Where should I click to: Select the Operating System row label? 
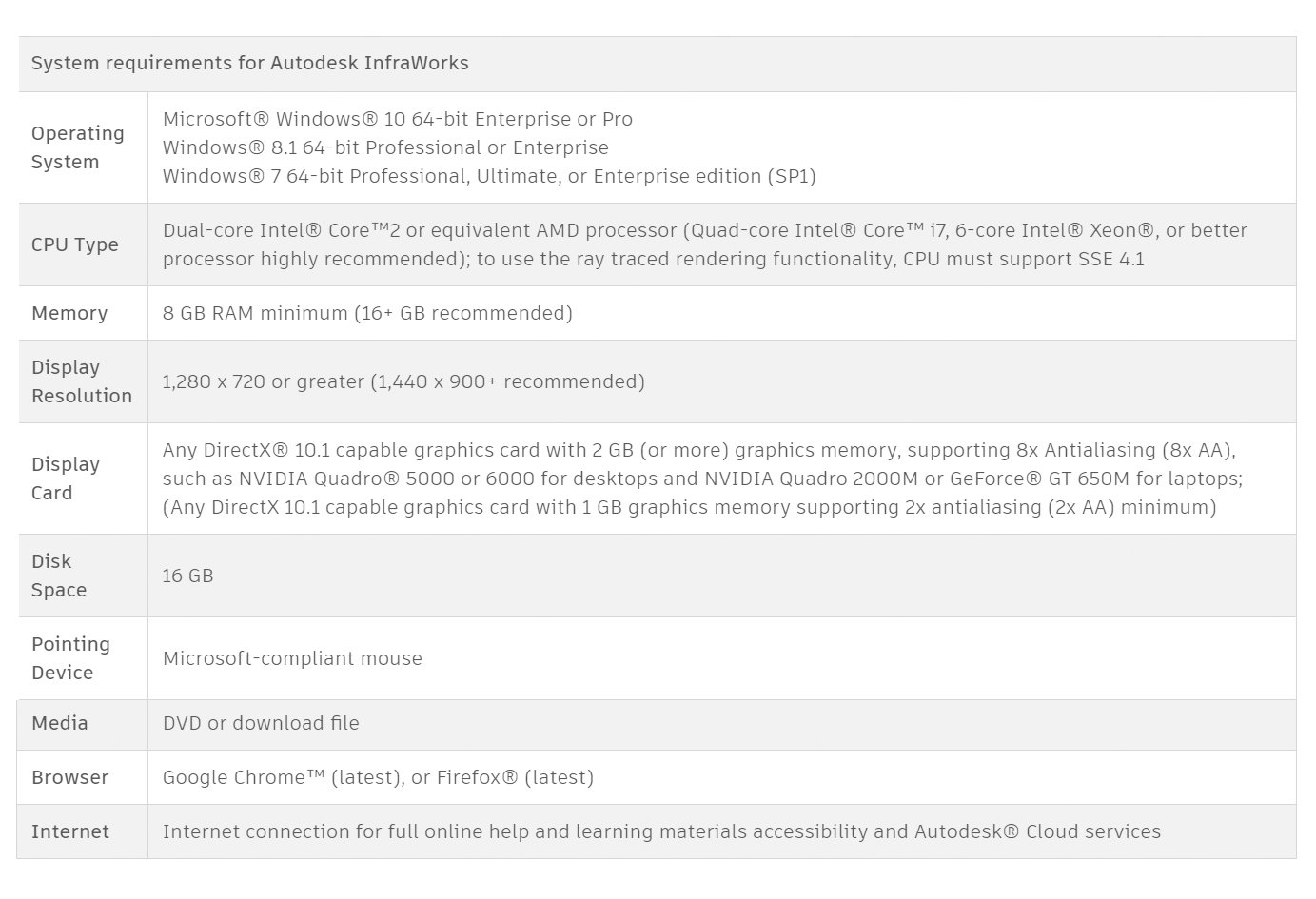point(77,147)
